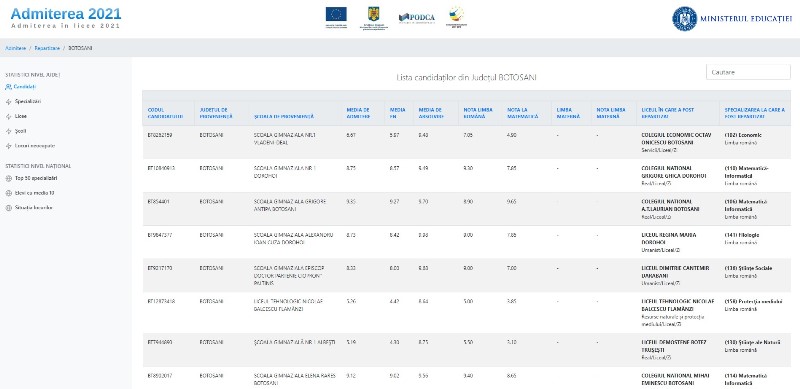
Task: Open the Locuri neocupate sidebar item
Action: [35, 146]
